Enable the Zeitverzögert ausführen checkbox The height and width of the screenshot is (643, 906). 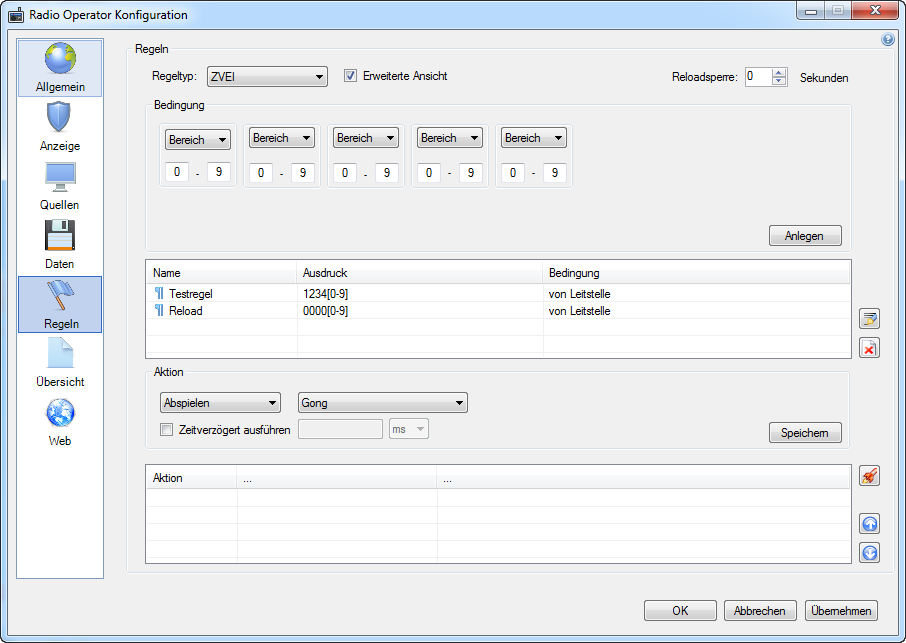click(166, 429)
